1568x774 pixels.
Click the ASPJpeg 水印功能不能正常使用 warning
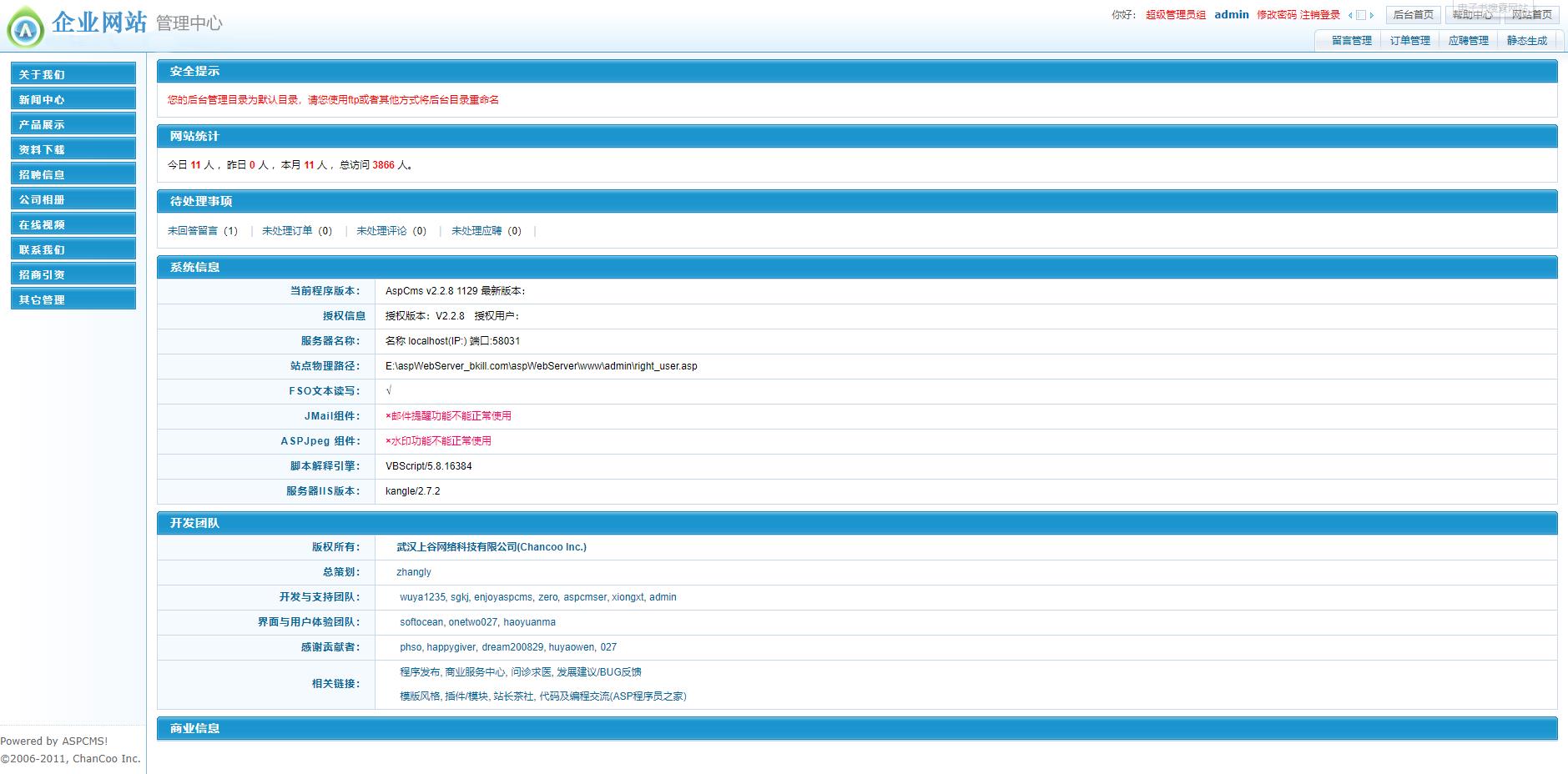(438, 441)
